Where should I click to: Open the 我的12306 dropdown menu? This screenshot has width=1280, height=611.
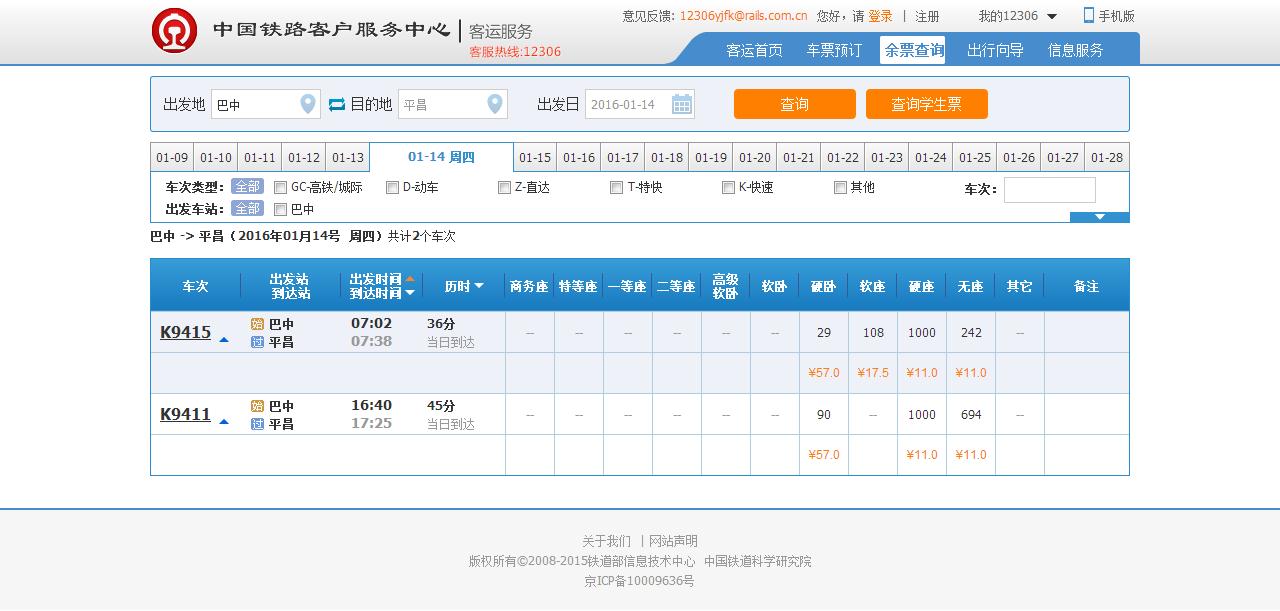pyautogui.click(x=1051, y=17)
